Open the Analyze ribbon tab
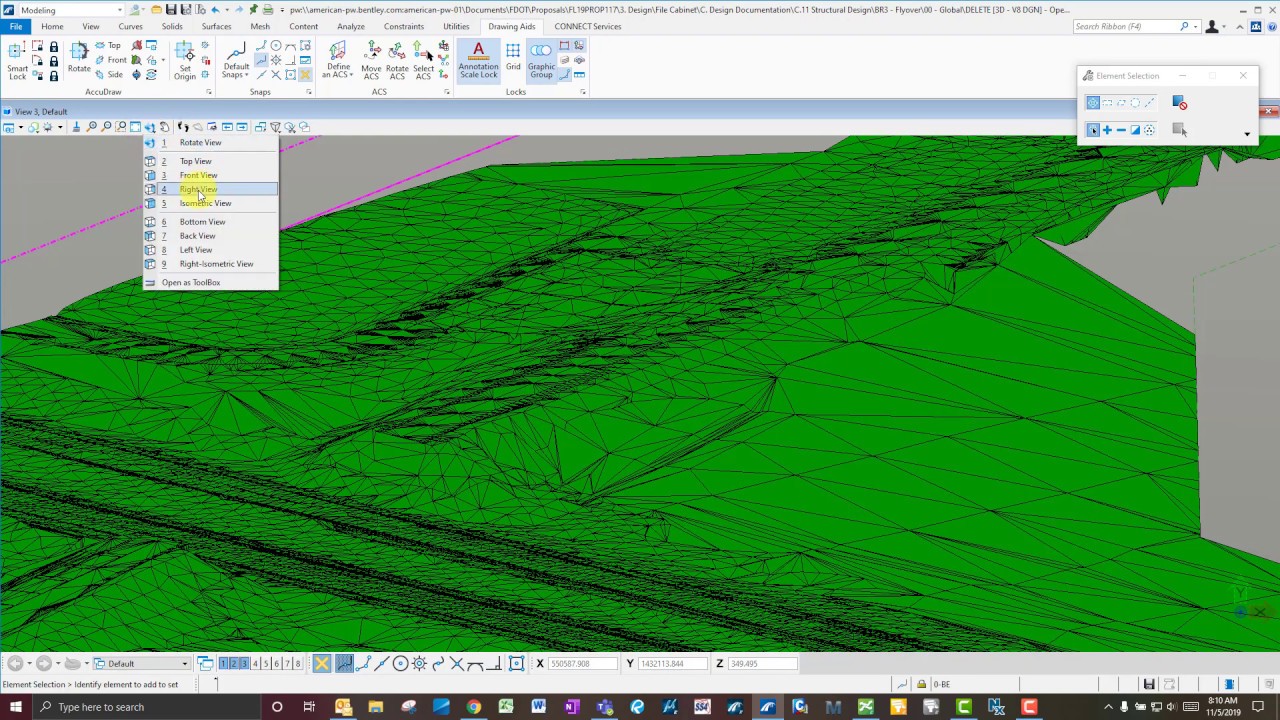 pyautogui.click(x=351, y=26)
